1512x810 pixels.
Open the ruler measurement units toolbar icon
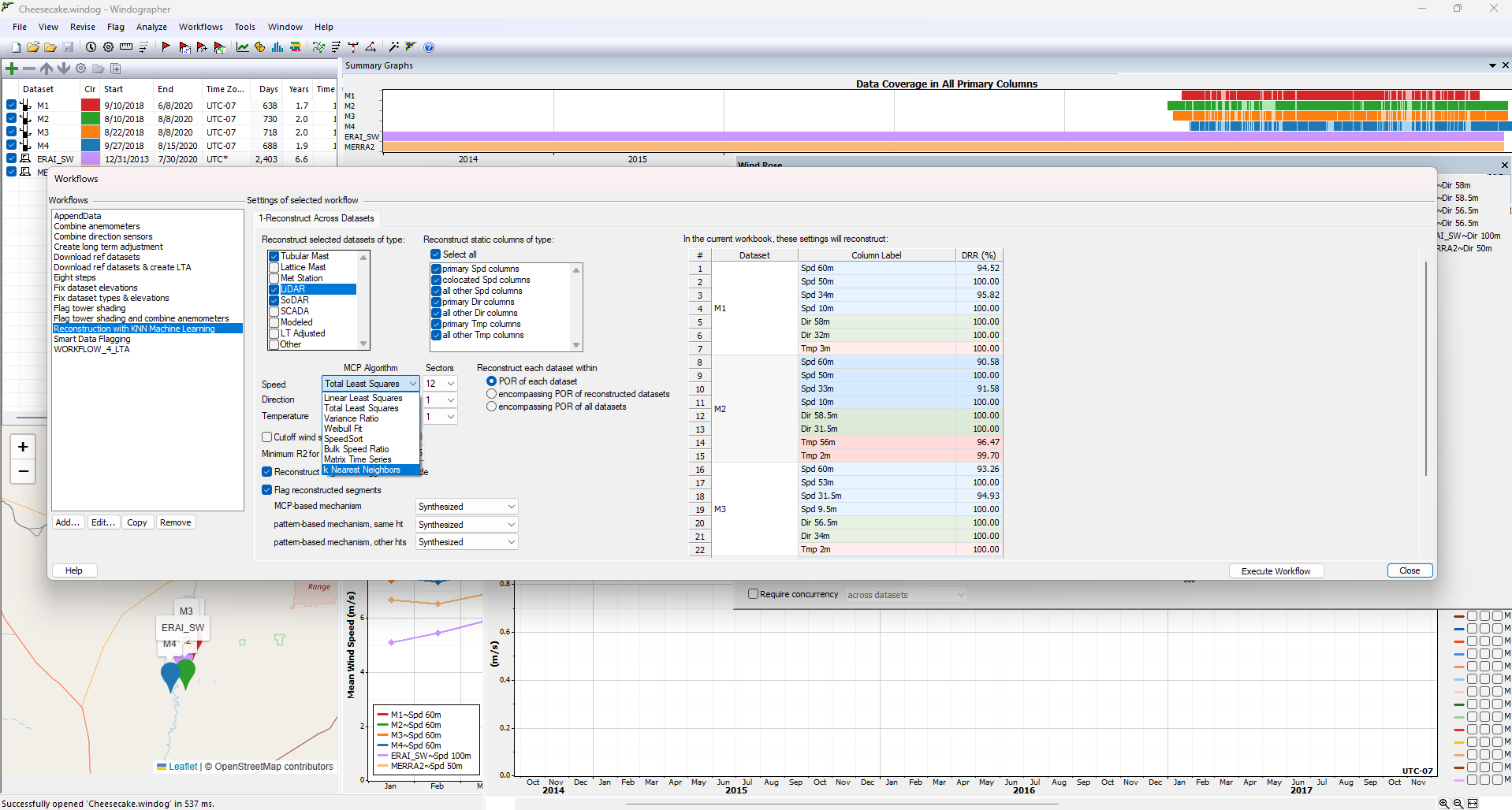125,46
